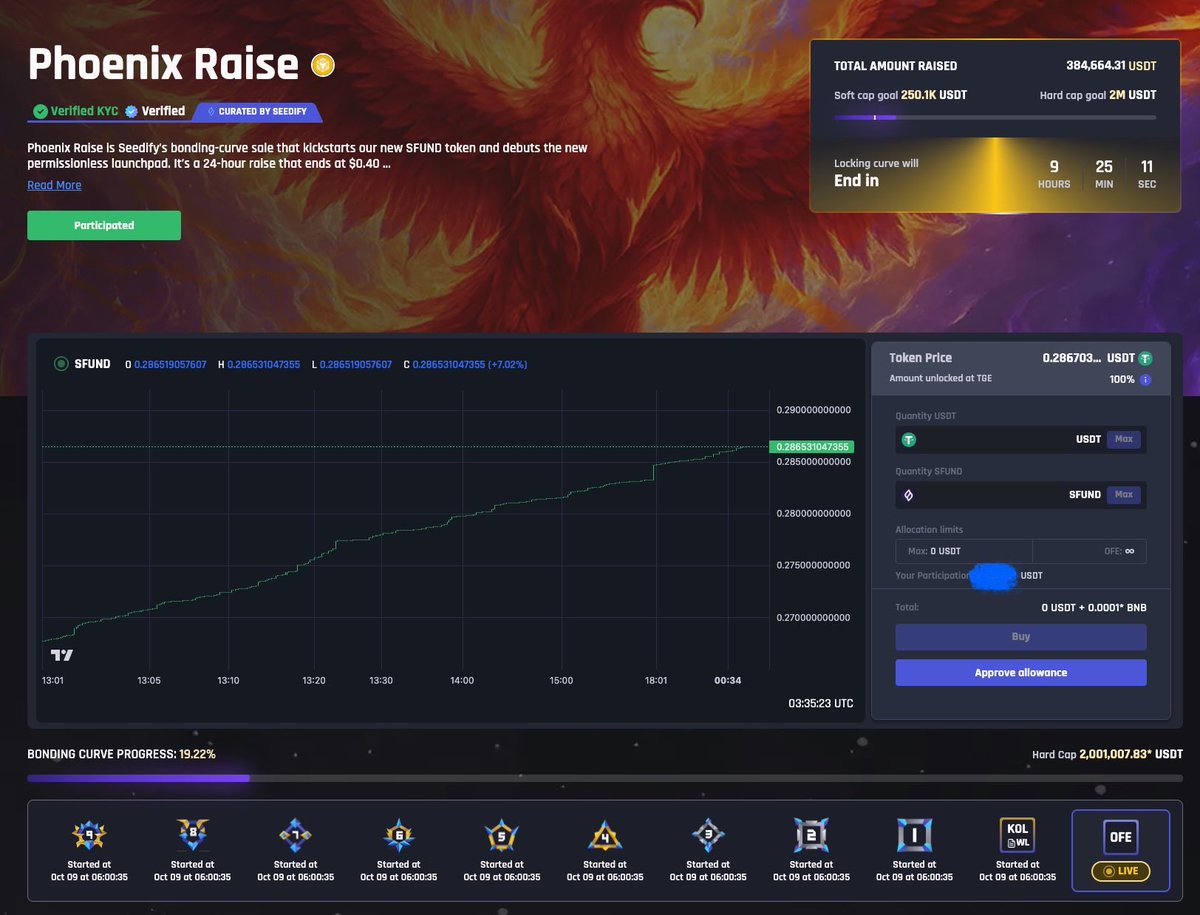Click the SFUND token icon in quantity field
The width and height of the screenshot is (1200, 915).
tap(909, 495)
